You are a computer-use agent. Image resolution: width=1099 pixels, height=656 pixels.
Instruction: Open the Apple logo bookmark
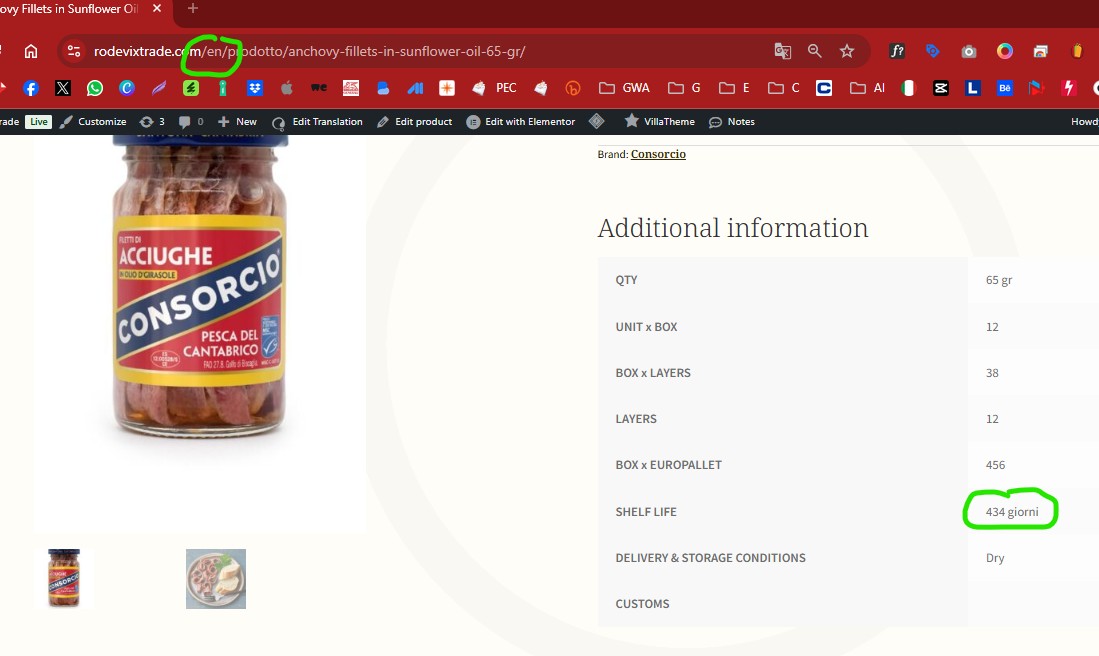click(287, 88)
